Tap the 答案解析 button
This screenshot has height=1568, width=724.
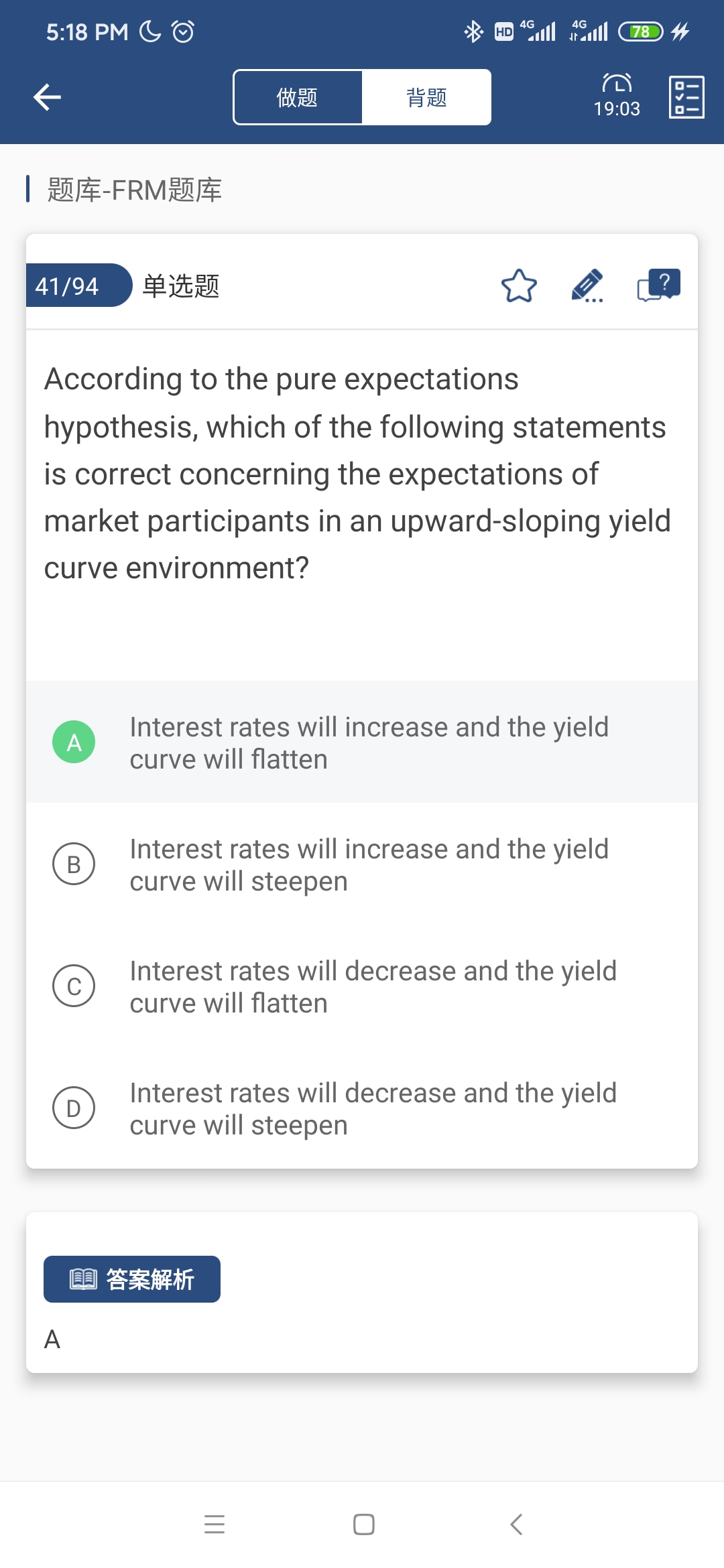(x=132, y=1279)
